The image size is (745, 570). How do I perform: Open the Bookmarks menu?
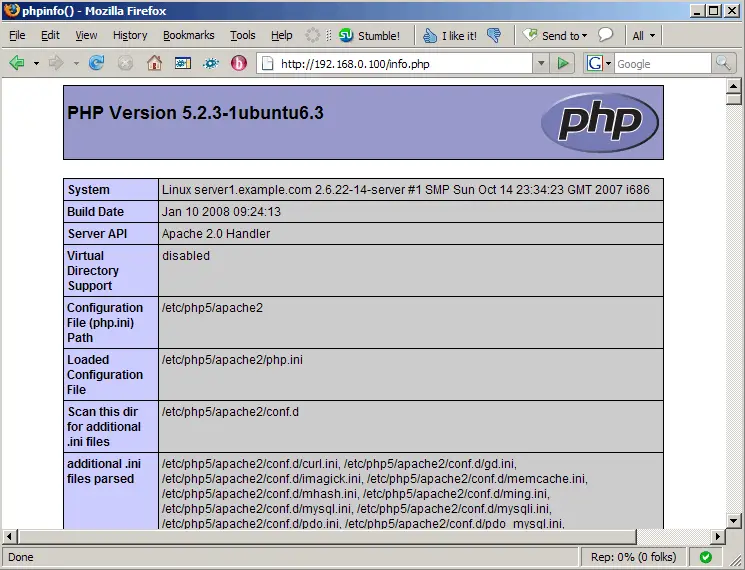pos(189,35)
